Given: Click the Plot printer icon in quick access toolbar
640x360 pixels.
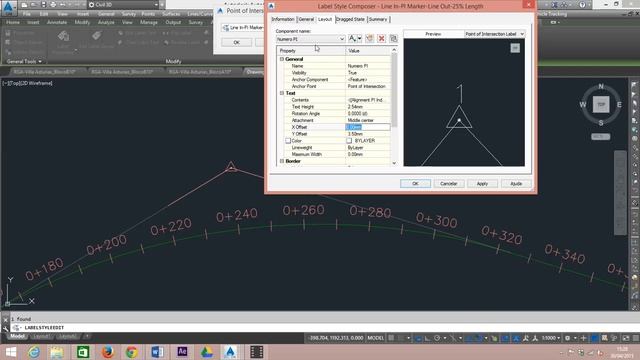Looking at the screenshot, I should [x=53, y=4].
